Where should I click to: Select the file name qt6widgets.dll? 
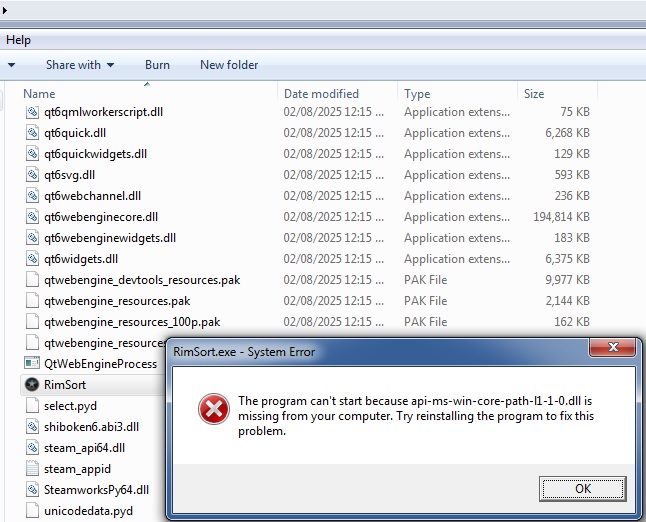coord(81,259)
